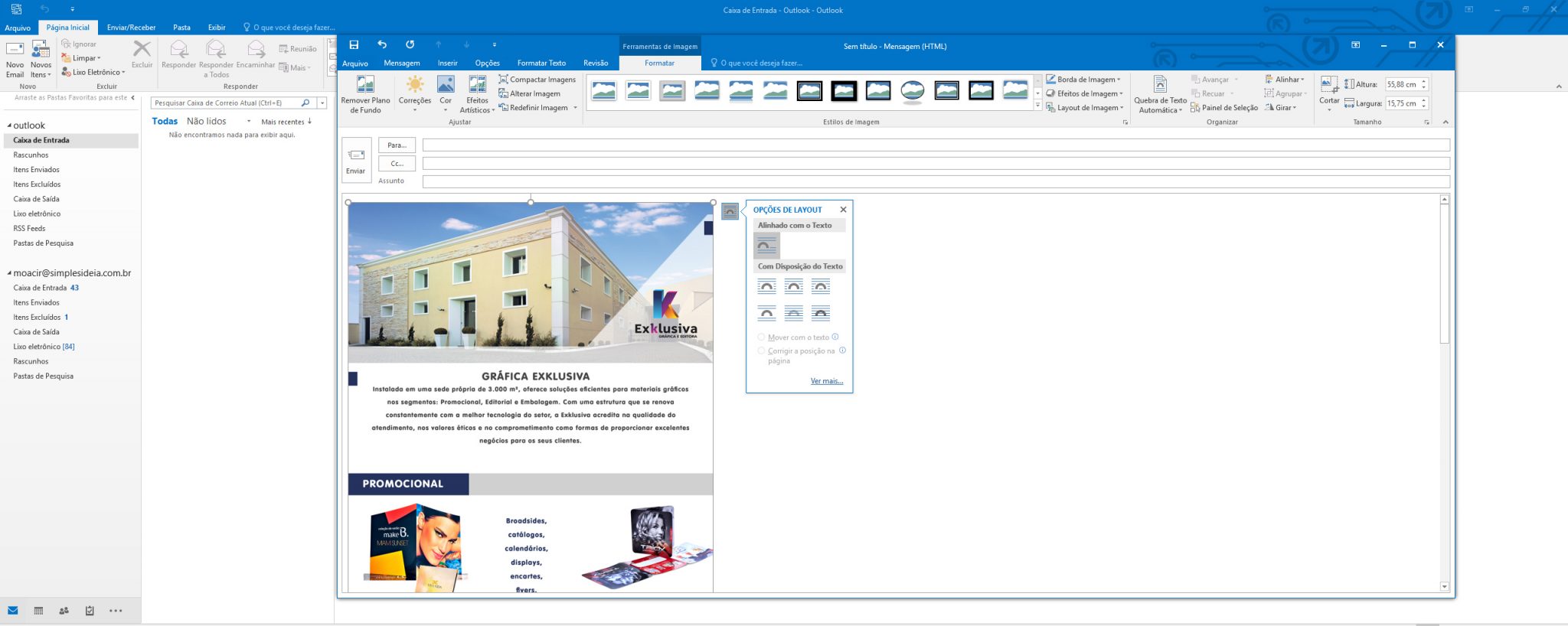Image resolution: width=1568 pixels, height=626 pixels.
Task: Select the third top-row wrapping layout icon
Action: 821,286
